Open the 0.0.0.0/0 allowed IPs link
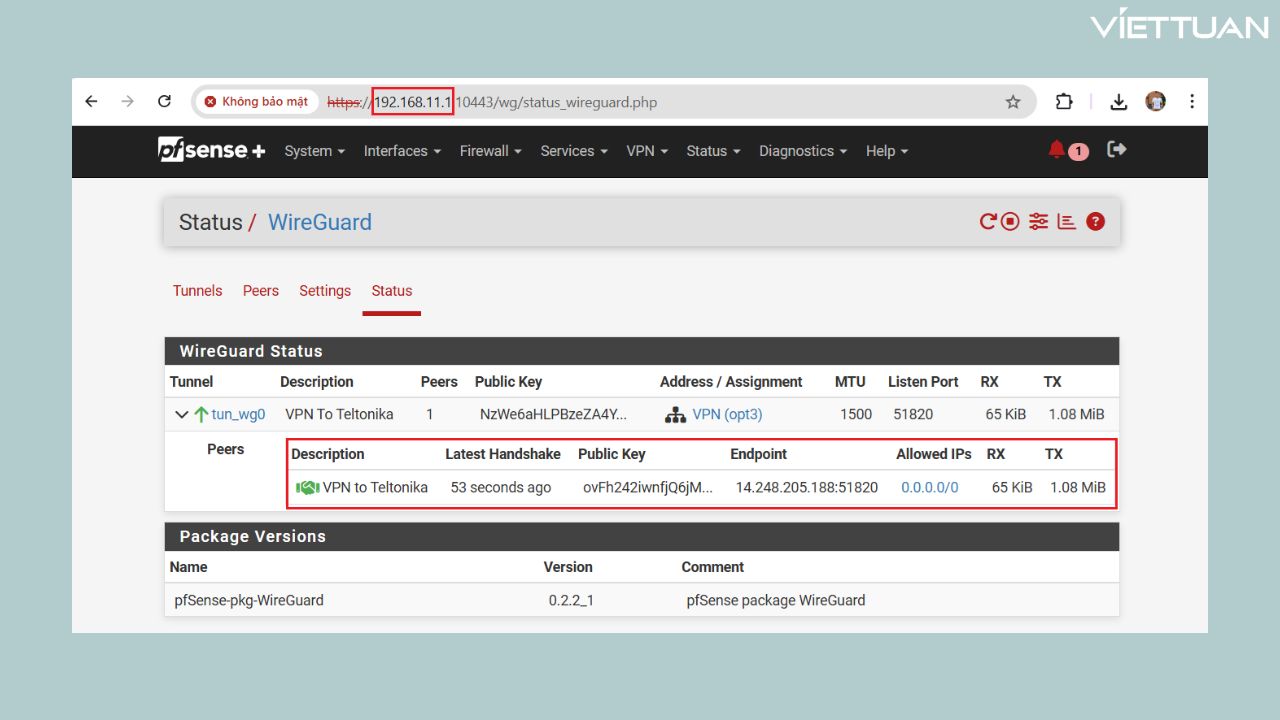The height and width of the screenshot is (720, 1280). (928, 487)
